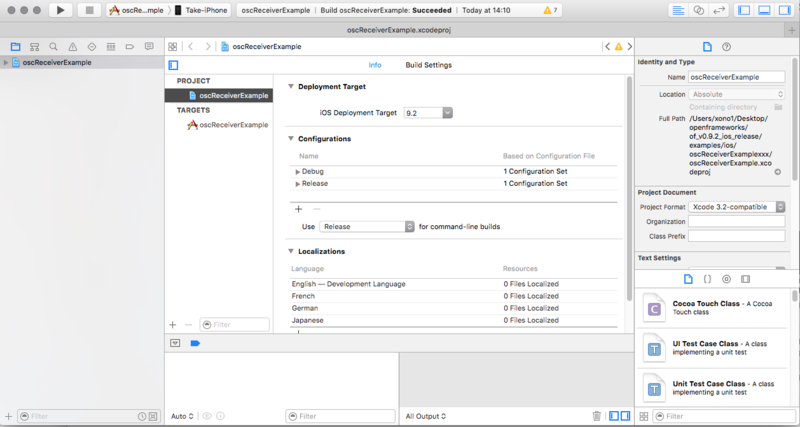Open the All Output dropdown

427,416
